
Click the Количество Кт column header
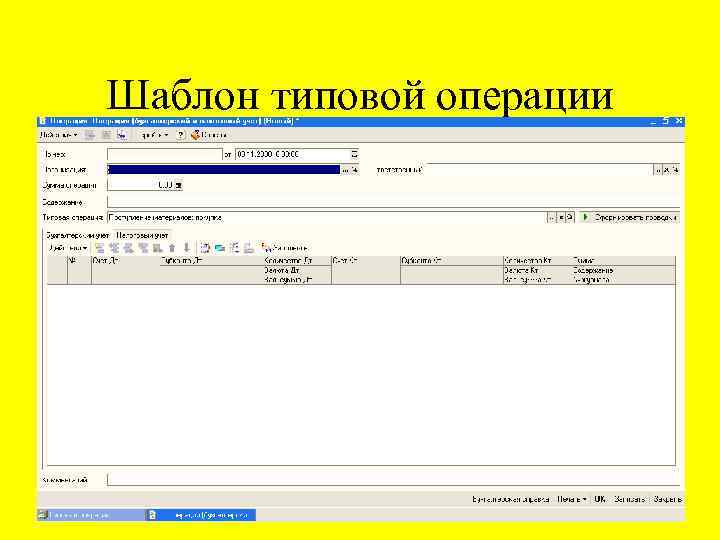coord(537,261)
